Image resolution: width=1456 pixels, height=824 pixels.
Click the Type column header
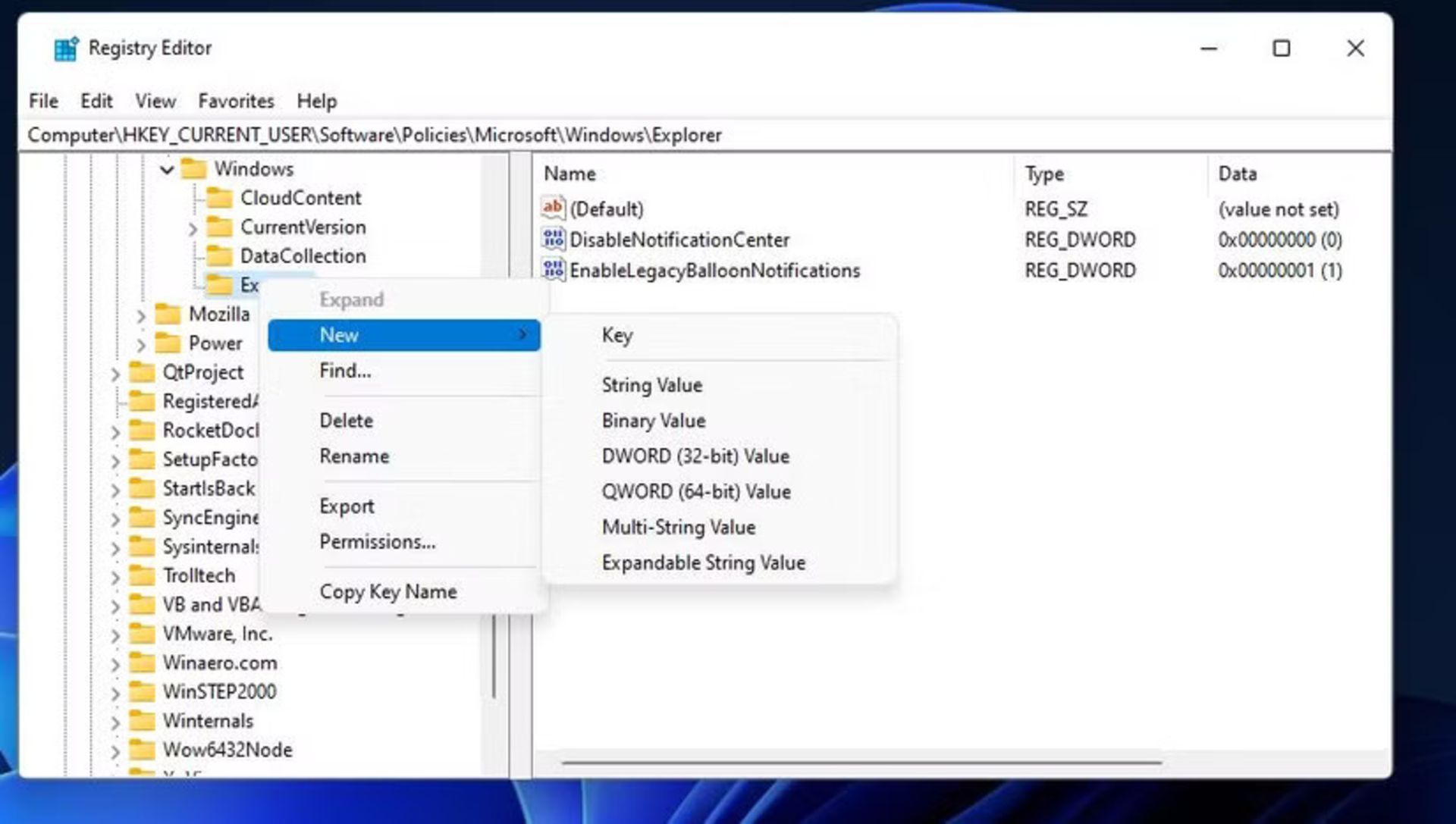click(x=1045, y=174)
